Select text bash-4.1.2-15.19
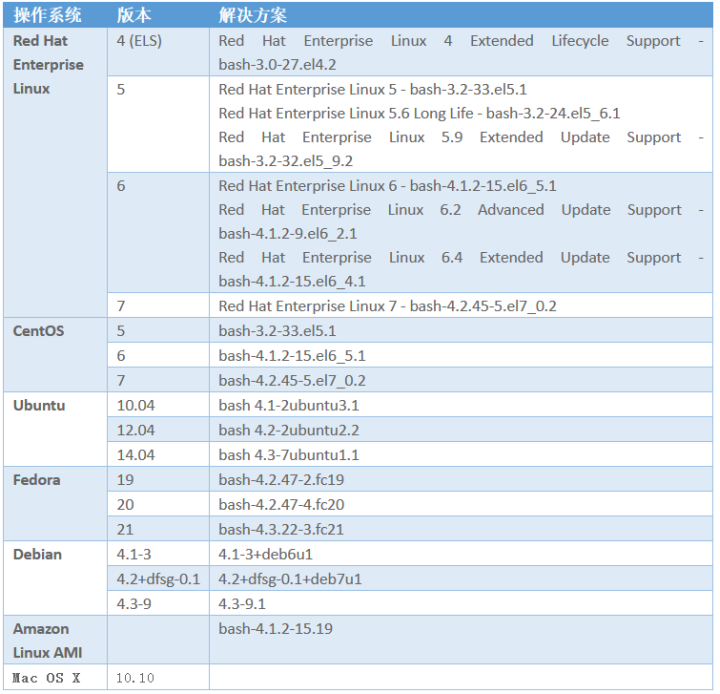This screenshot has width=720, height=694. tap(276, 629)
